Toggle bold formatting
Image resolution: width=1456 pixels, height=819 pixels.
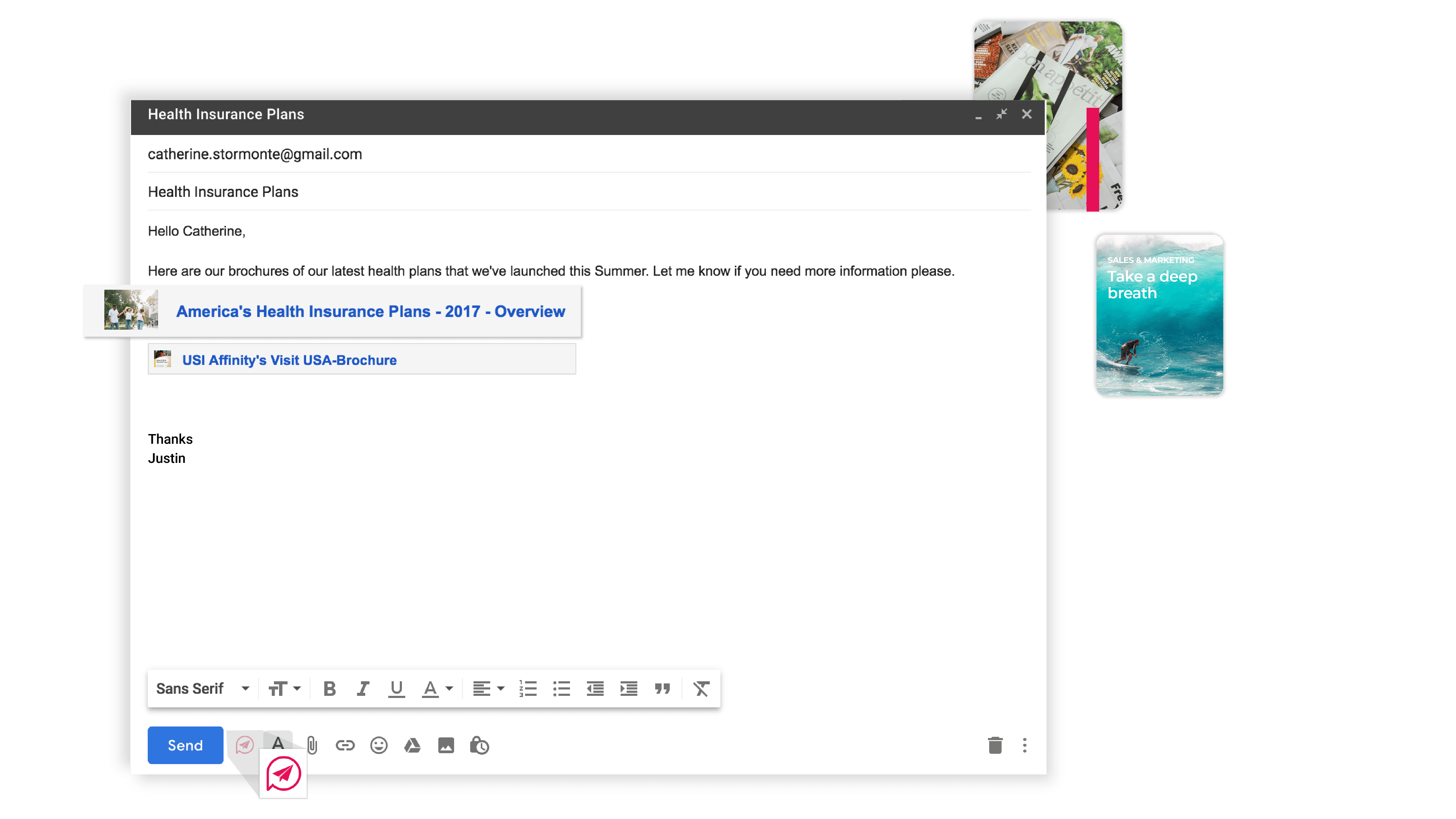click(329, 689)
